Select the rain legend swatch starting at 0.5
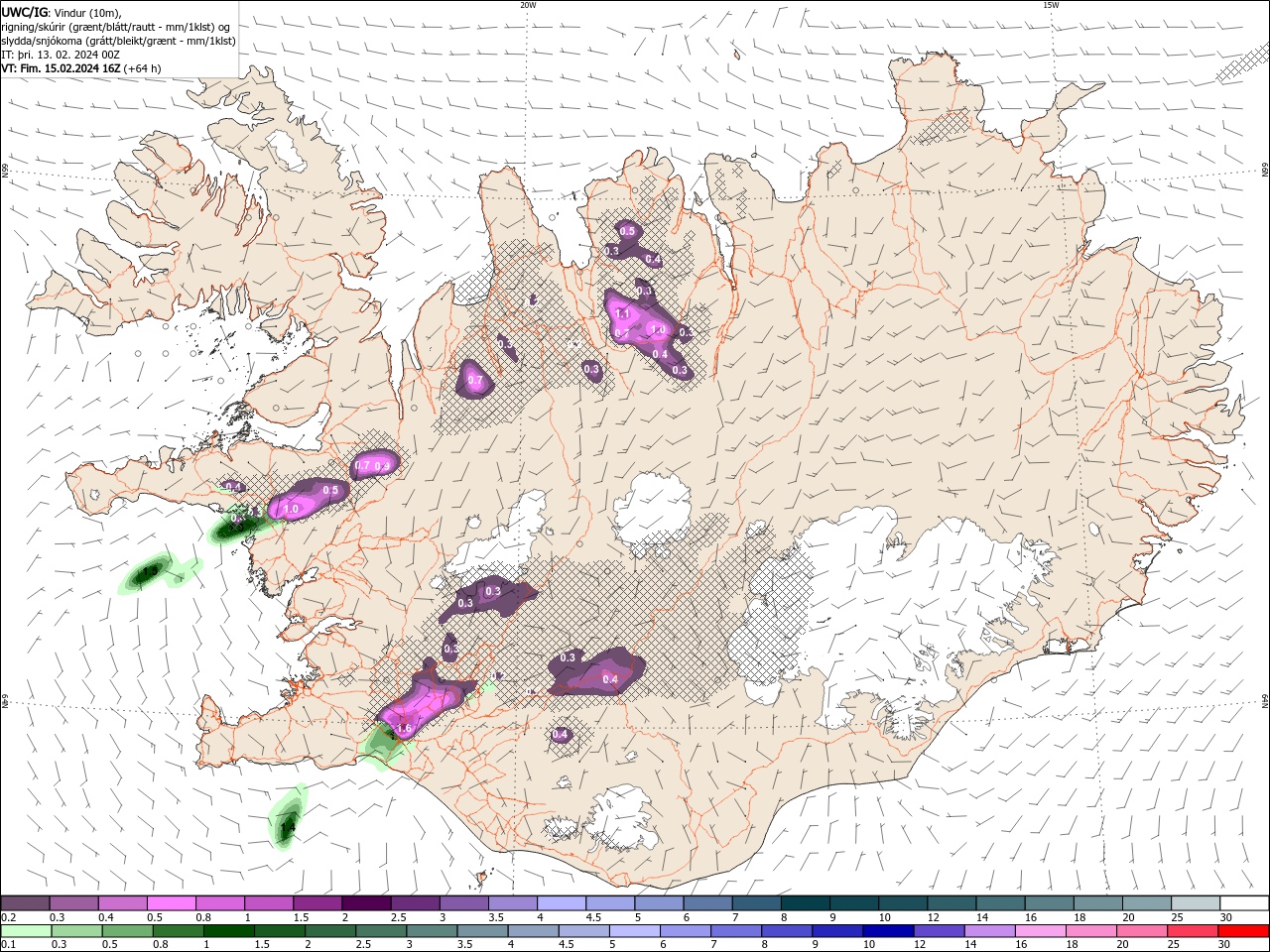This screenshot has width=1270, height=952. [x=128, y=931]
